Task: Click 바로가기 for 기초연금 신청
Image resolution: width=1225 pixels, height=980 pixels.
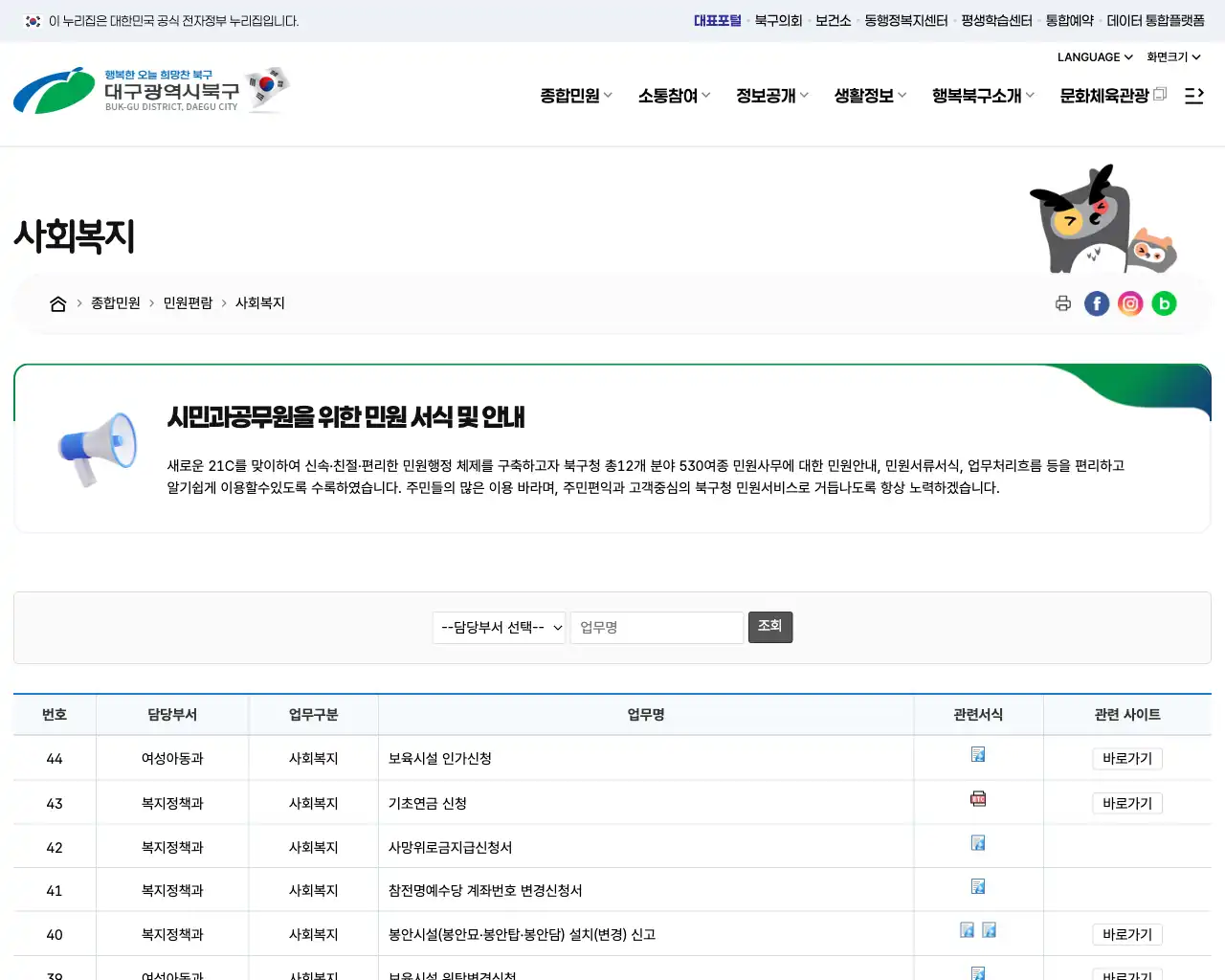Action: pos(1127,804)
